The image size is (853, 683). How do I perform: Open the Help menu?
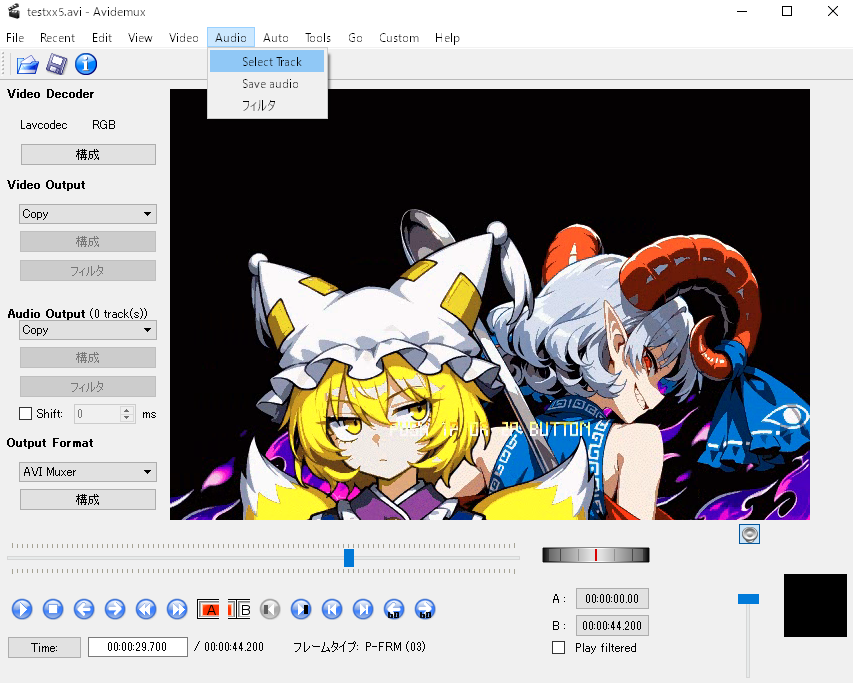447,38
